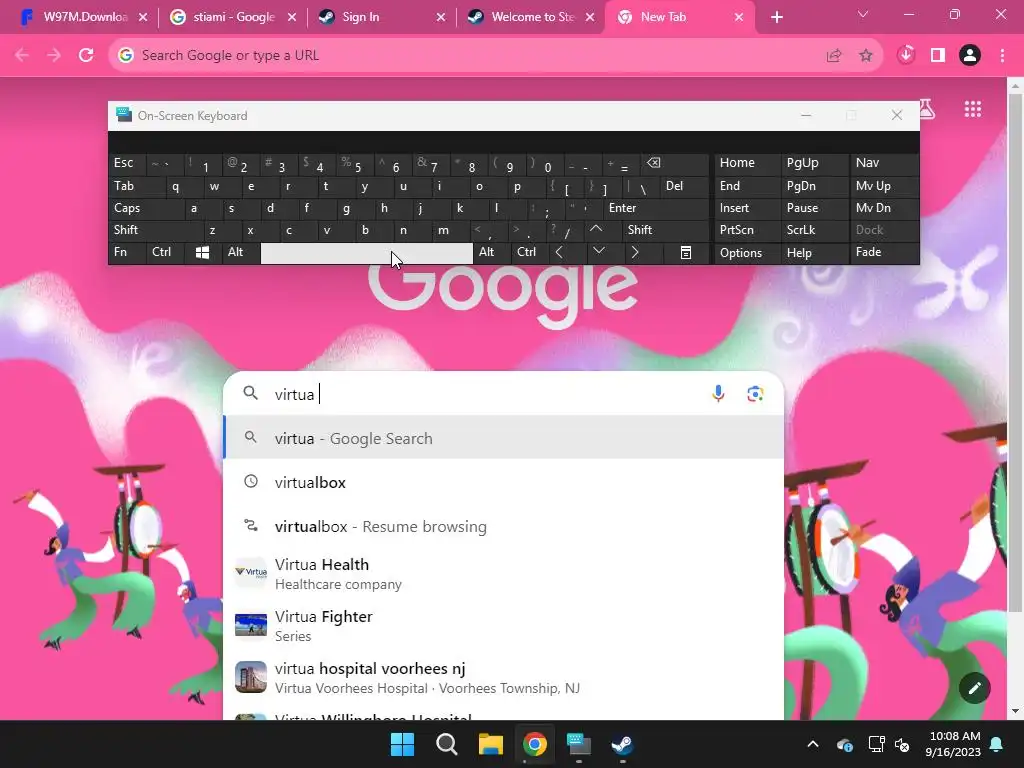Toggle the left Ctrl key on the On-Screen Keyboard

coord(165,253)
